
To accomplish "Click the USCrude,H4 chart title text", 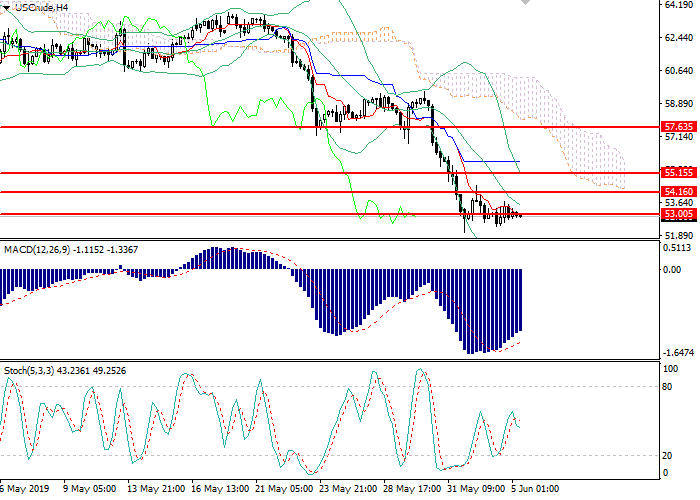I will tap(40, 7).
